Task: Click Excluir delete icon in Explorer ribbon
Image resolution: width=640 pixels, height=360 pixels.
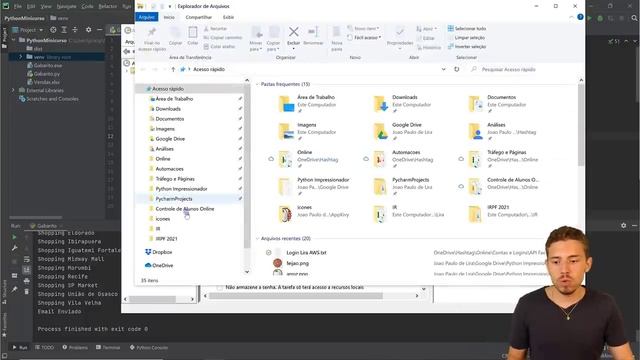Action: pyautogui.click(x=293, y=32)
